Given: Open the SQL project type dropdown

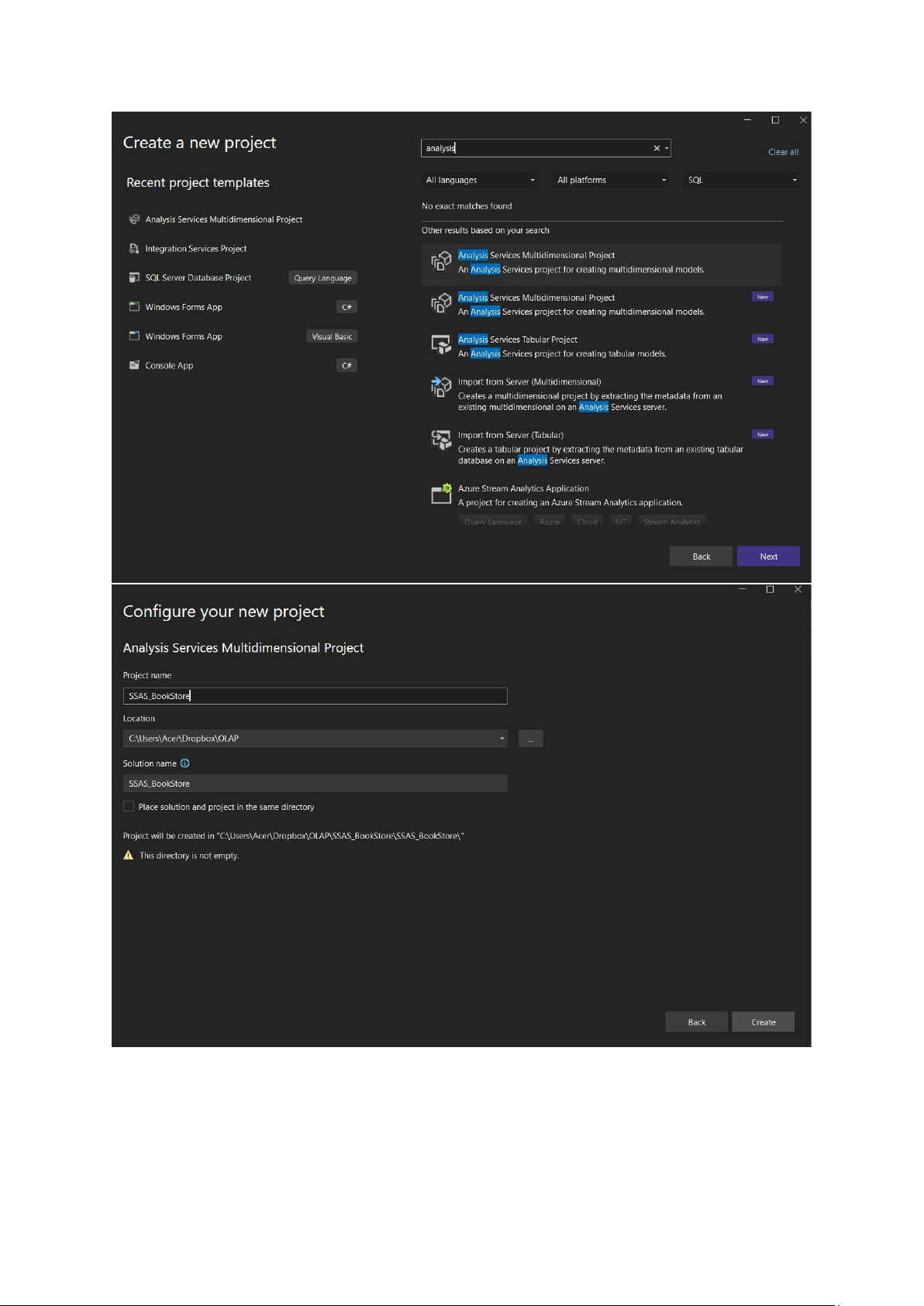Looking at the screenshot, I should (x=742, y=180).
